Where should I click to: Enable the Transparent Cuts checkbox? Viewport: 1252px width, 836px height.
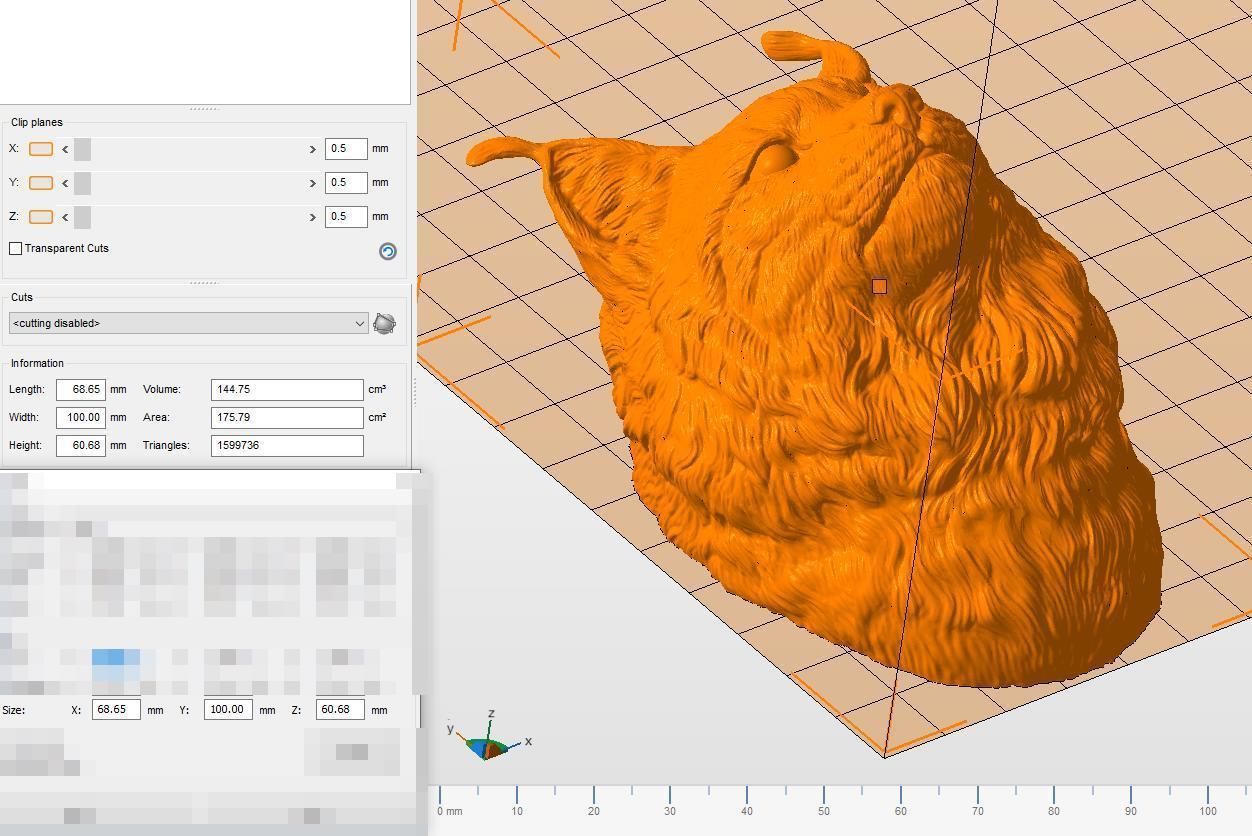pyautogui.click(x=16, y=248)
